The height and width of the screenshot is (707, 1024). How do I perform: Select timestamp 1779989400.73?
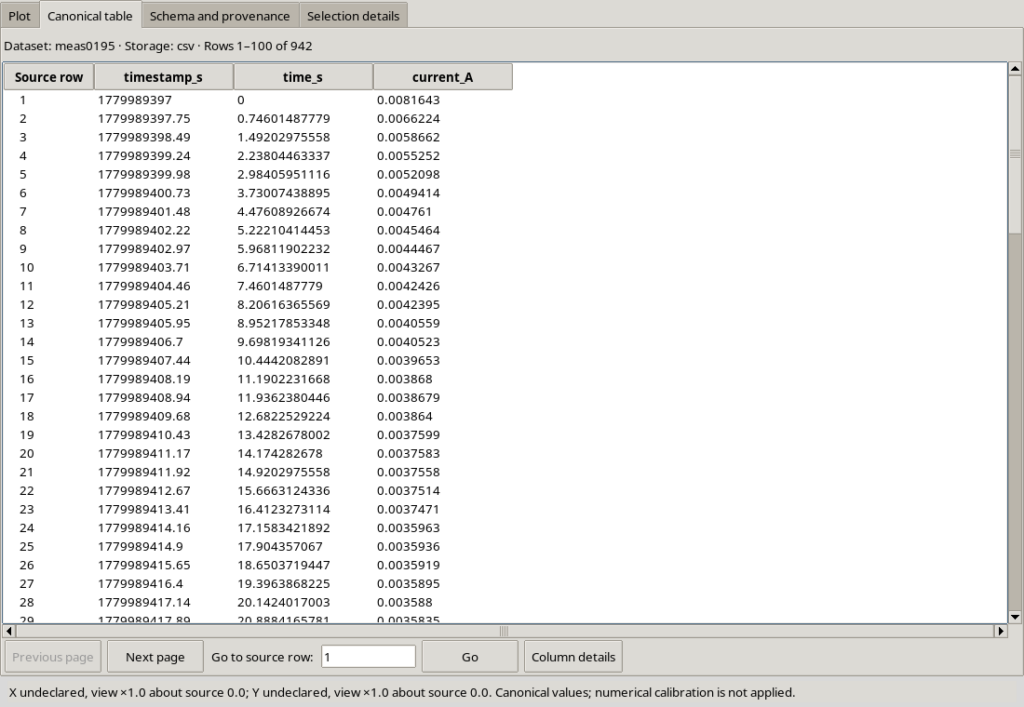pos(144,193)
